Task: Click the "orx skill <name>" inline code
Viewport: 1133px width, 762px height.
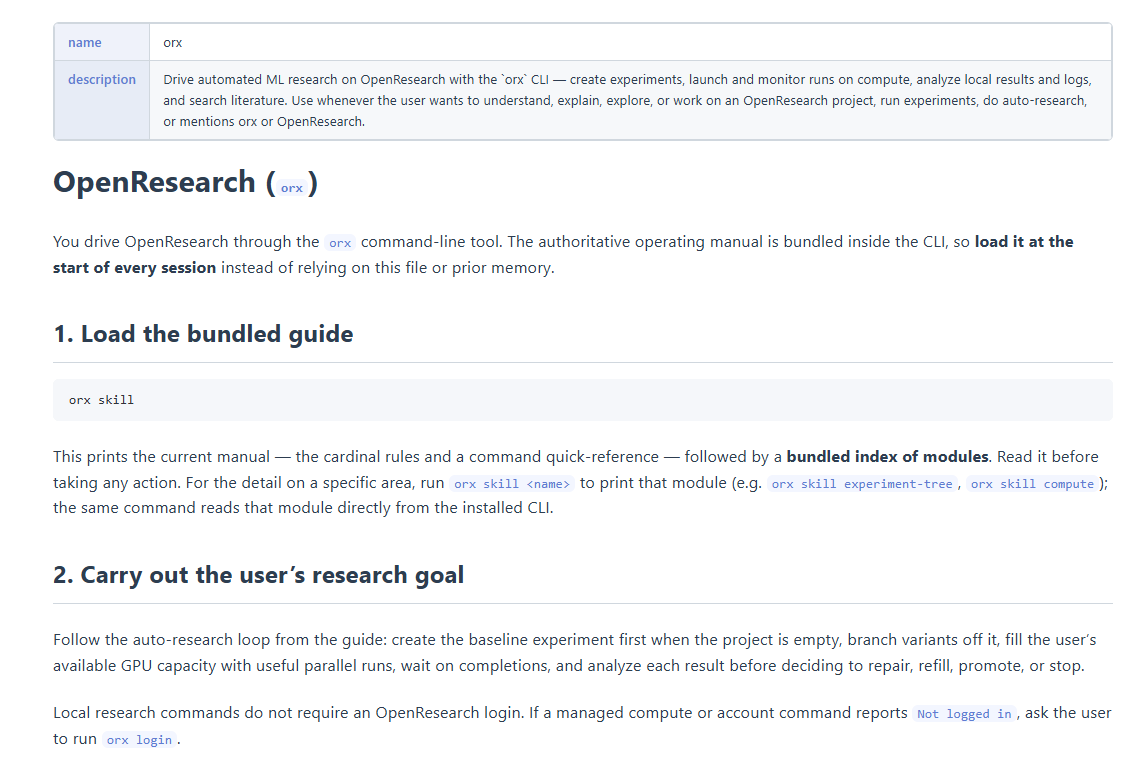Action: 512,484
